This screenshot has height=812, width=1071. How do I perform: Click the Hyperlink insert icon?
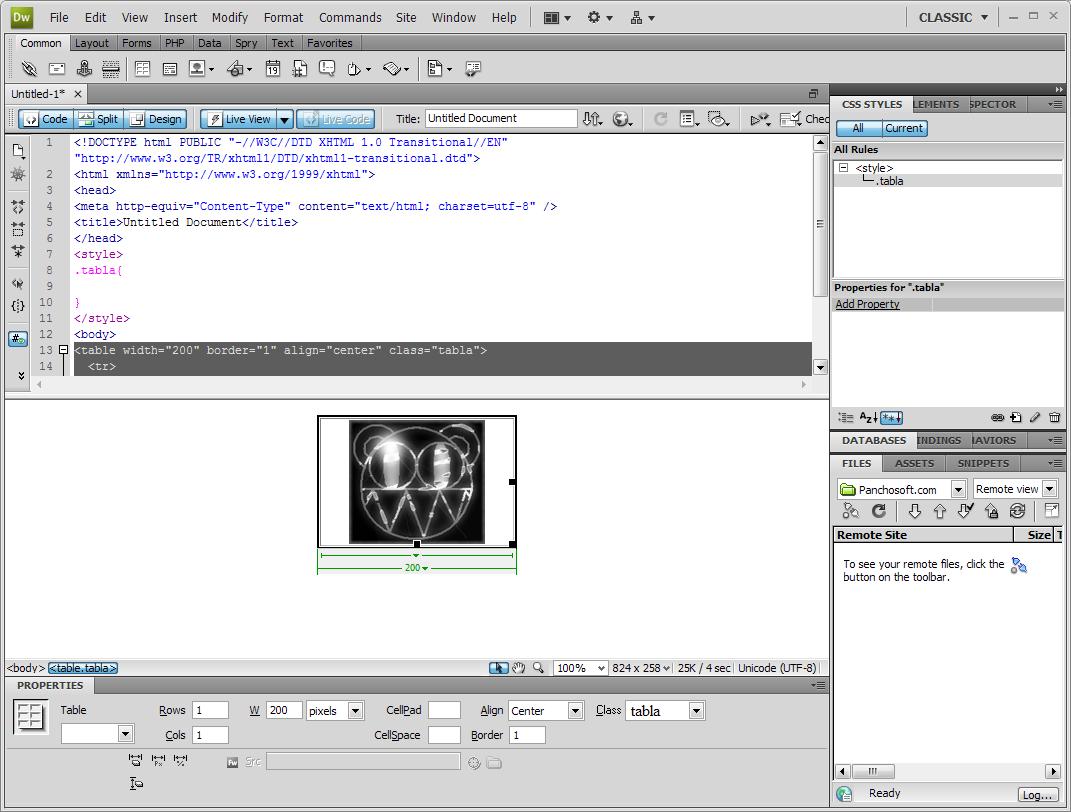tap(29, 69)
